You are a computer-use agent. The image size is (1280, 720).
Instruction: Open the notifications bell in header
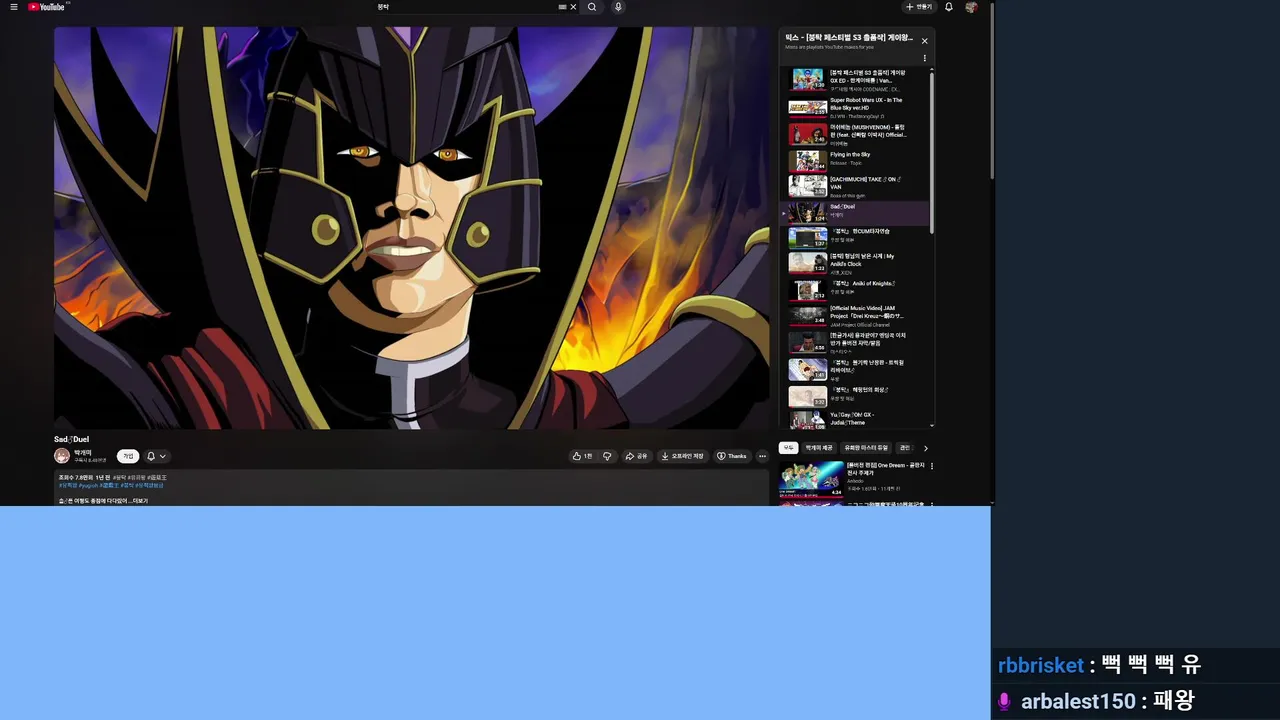pyautogui.click(x=949, y=7)
